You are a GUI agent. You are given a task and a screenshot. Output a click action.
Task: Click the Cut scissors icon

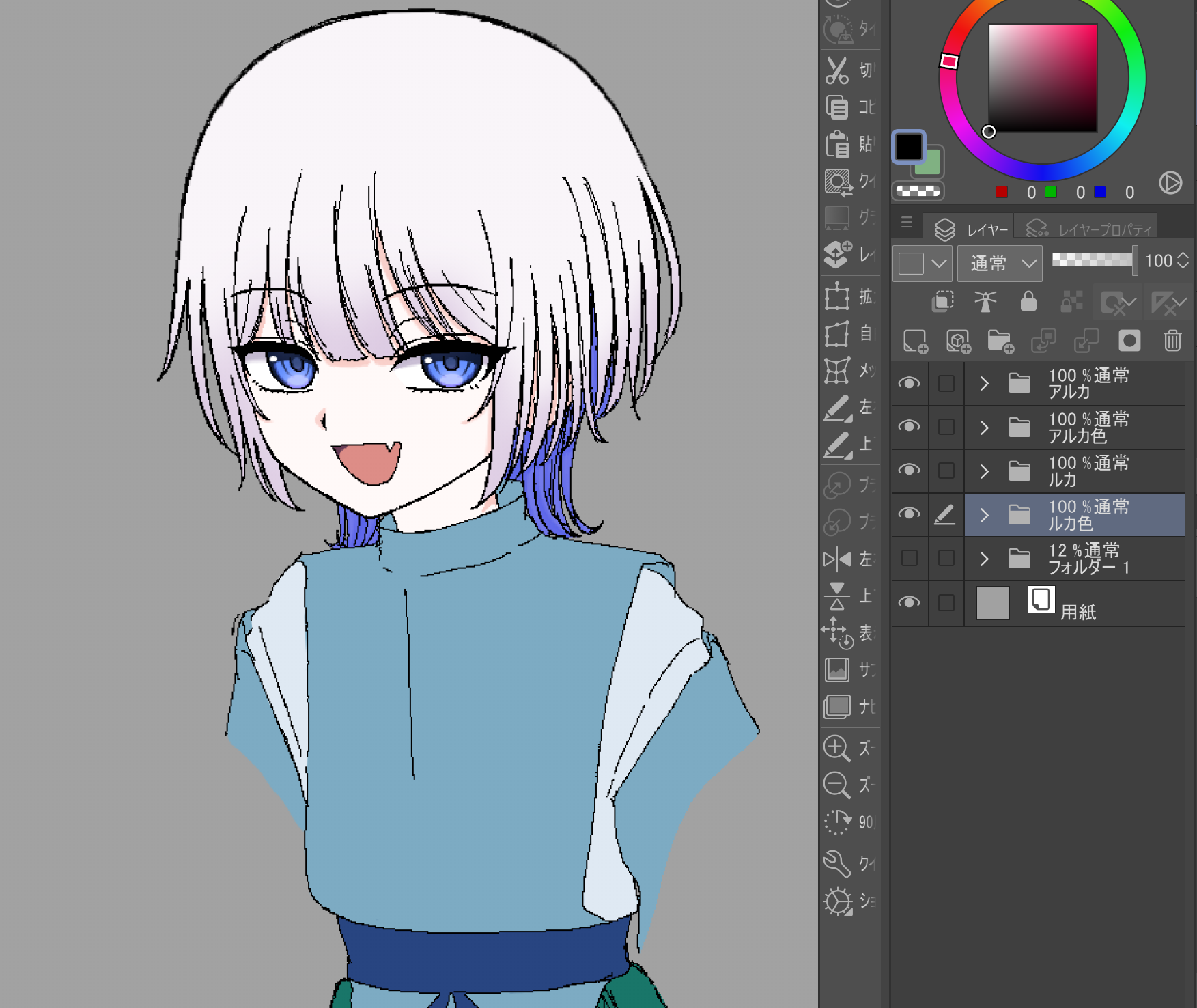[837, 70]
